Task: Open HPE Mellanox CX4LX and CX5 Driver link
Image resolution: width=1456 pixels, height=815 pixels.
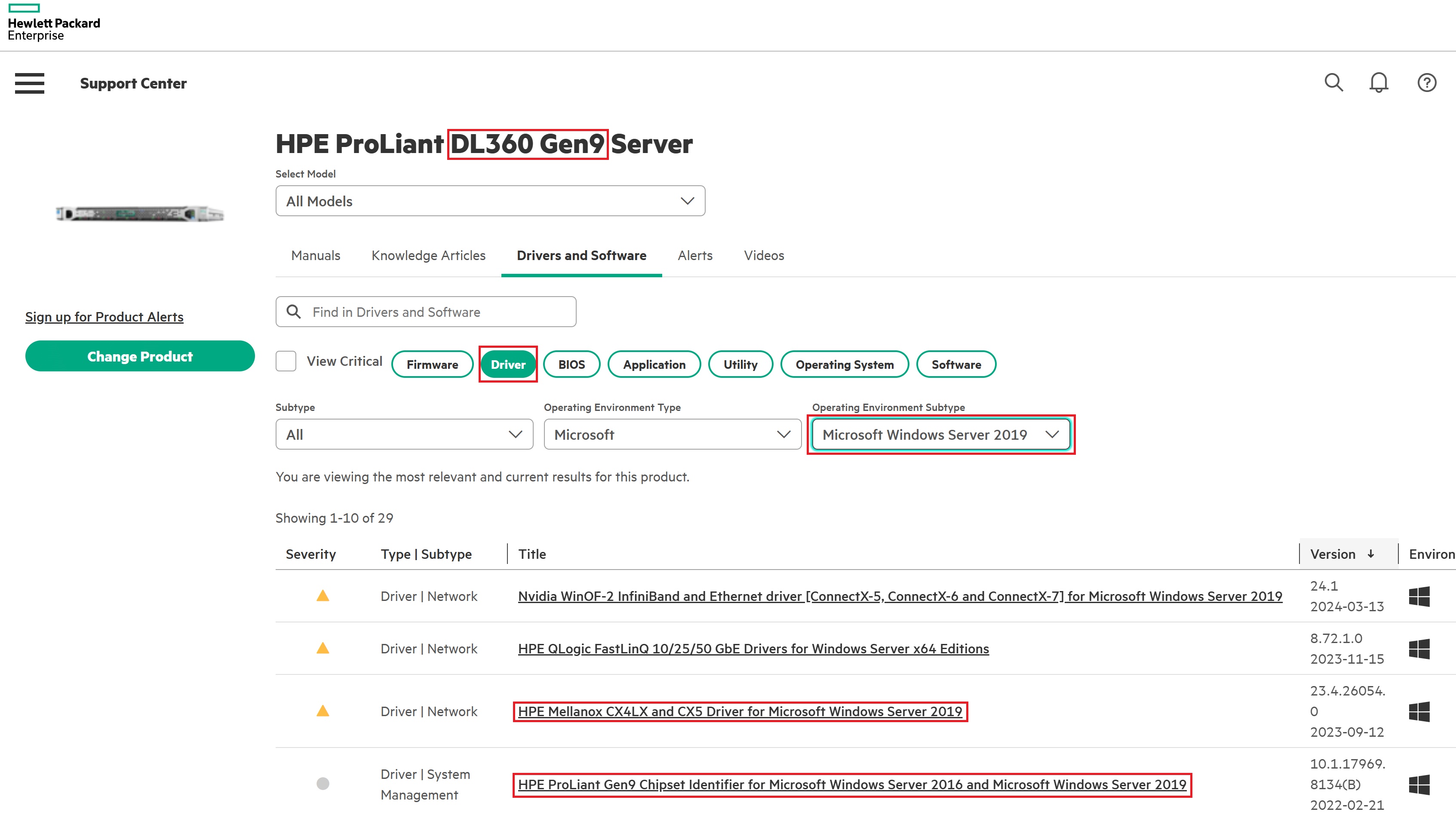Action: point(740,711)
